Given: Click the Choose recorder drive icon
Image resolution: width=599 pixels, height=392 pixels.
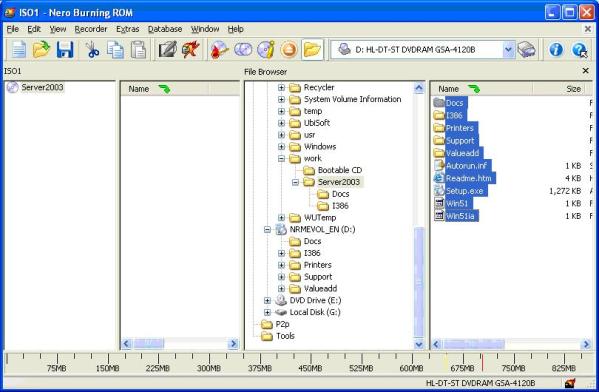Looking at the screenshot, I should click(x=526, y=50).
